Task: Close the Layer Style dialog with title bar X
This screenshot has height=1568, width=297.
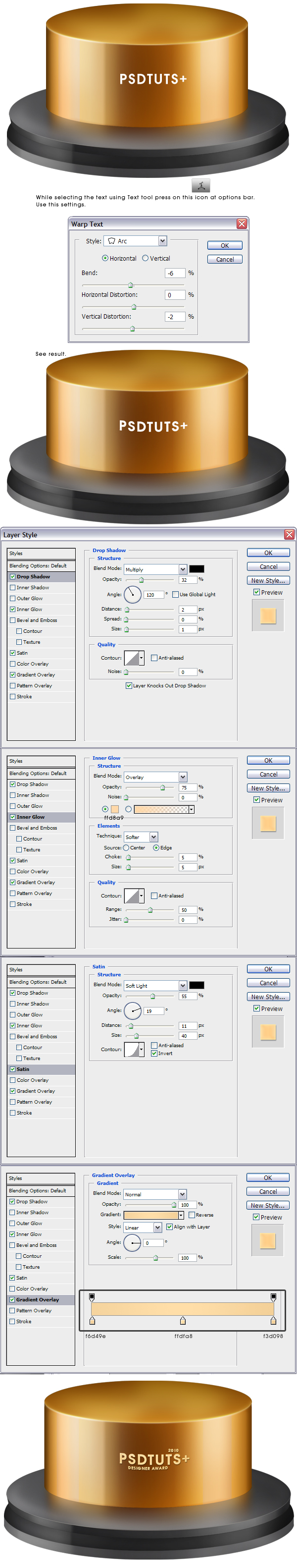Action: [x=289, y=534]
